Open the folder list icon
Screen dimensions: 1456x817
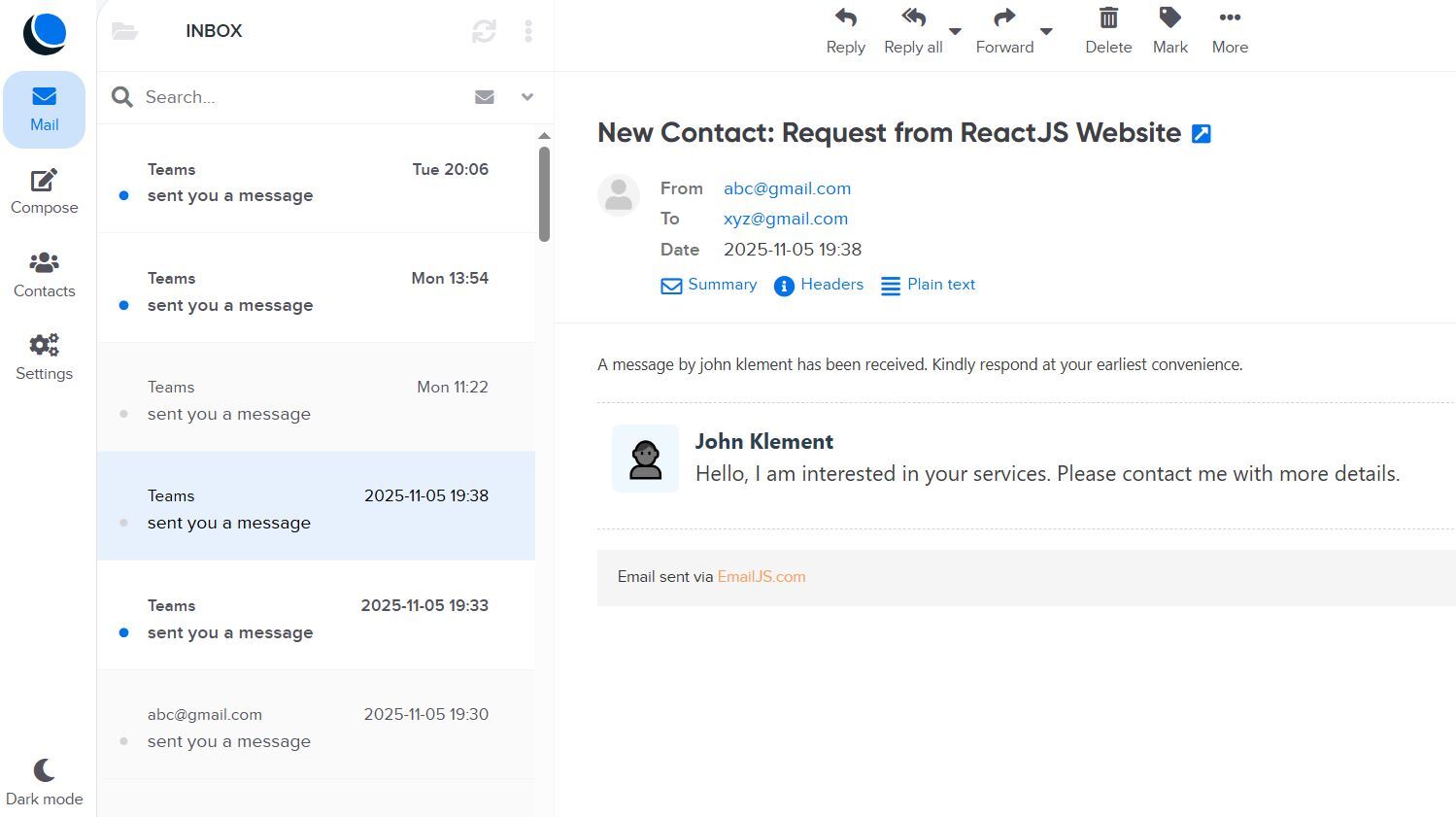click(125, 31)
